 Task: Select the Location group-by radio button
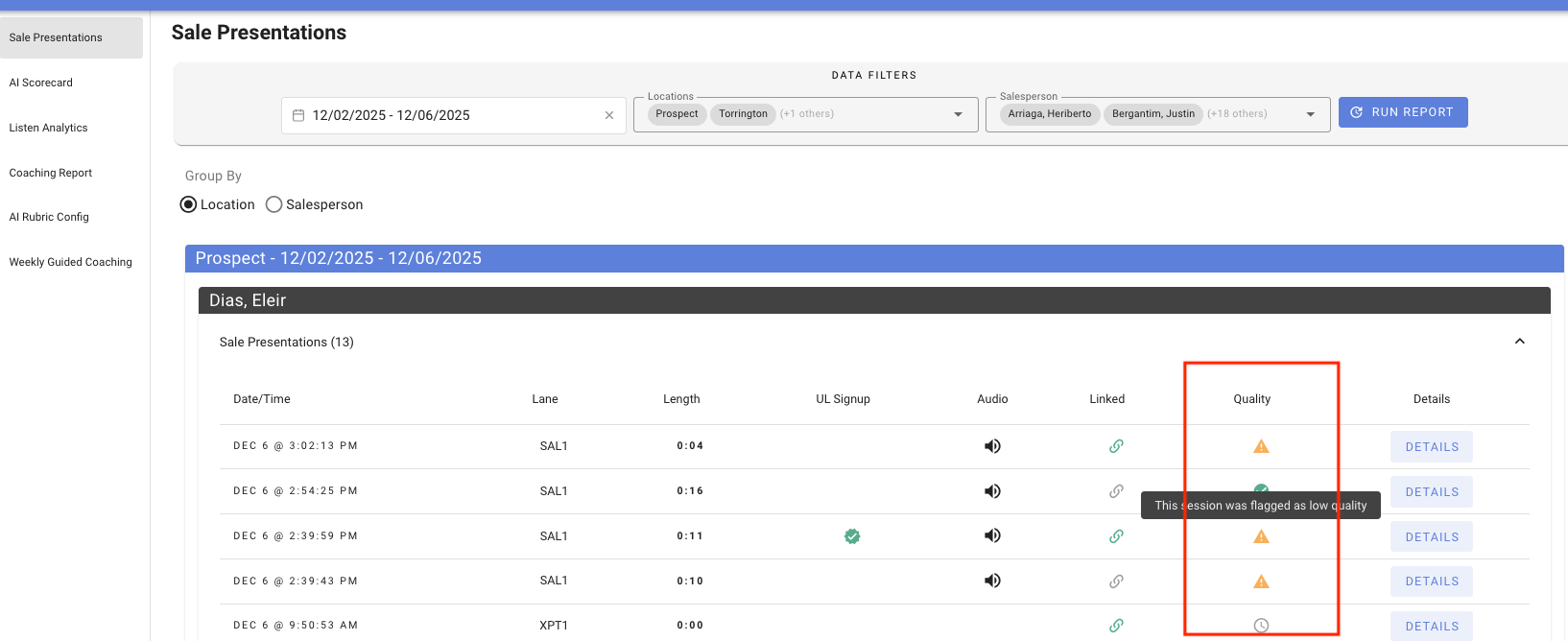[x=189, y=204]
